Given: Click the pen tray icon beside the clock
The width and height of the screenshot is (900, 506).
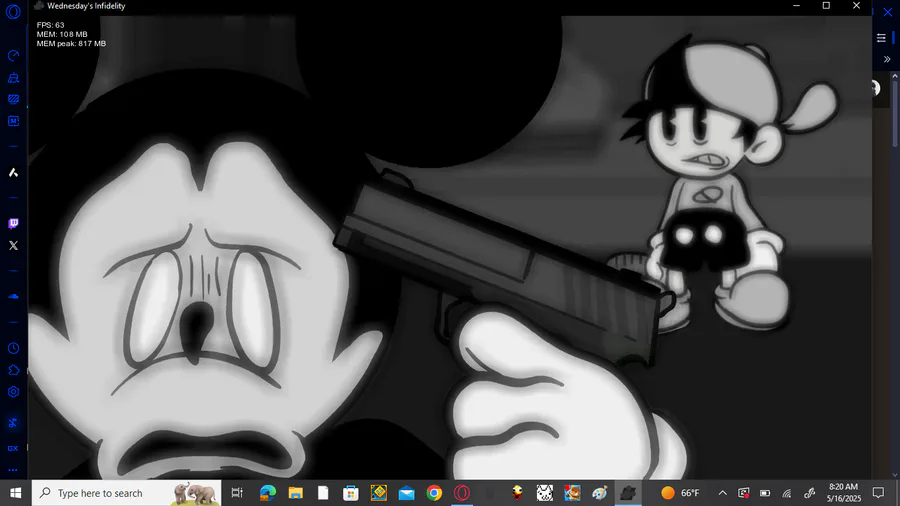Looking at the screenshot, I should click(809, 493).
